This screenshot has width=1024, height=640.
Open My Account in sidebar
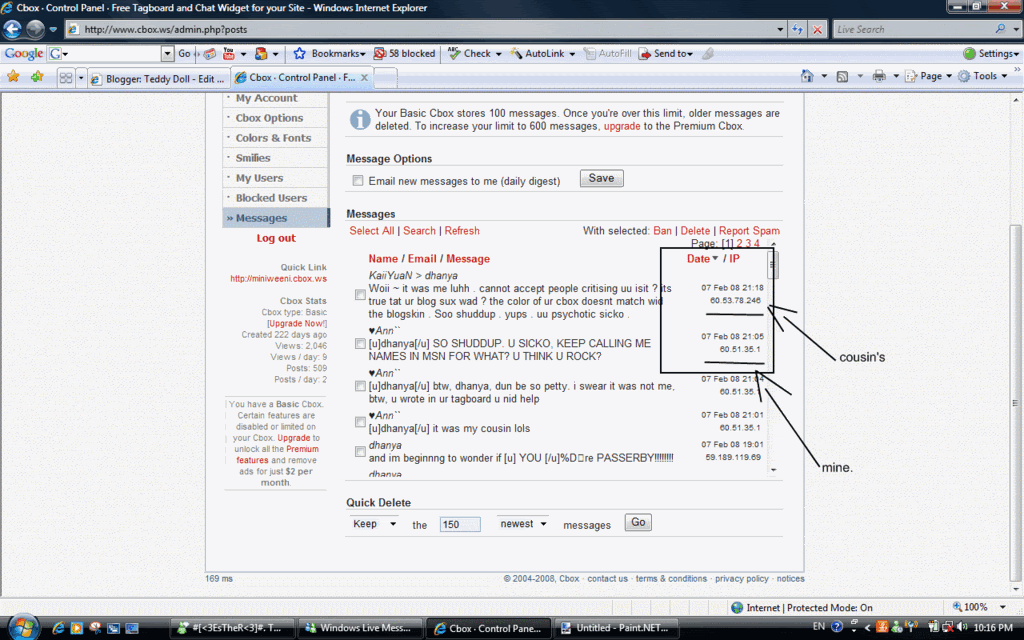266,98
